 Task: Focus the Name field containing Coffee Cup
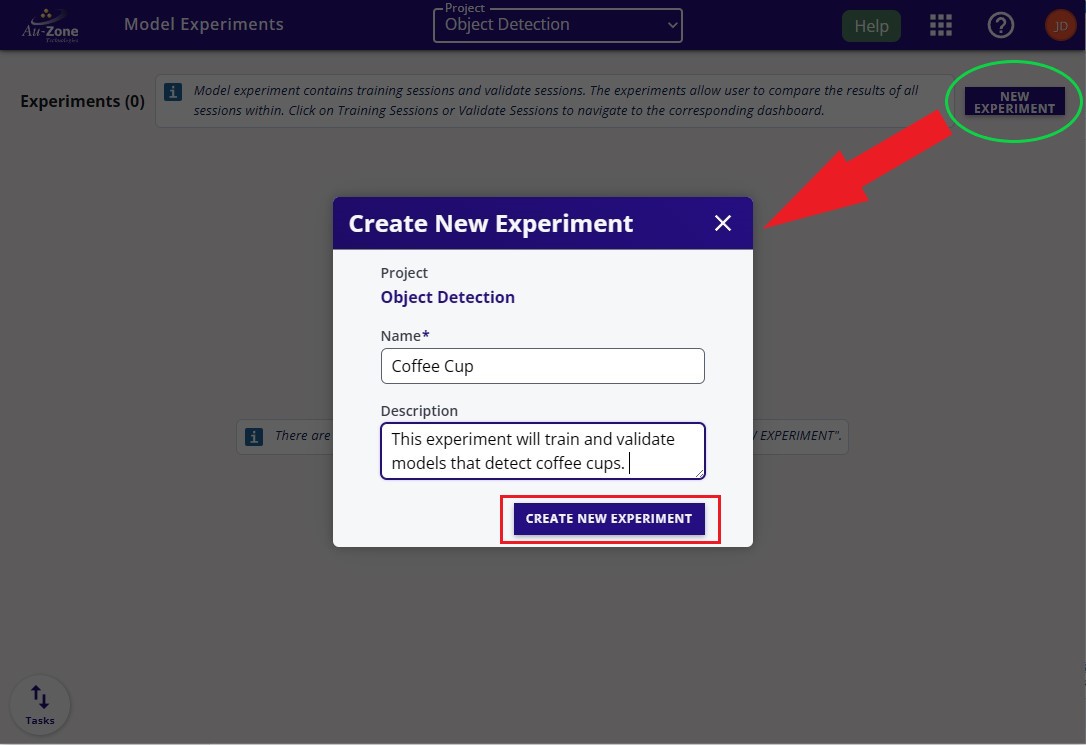(542, 366)
